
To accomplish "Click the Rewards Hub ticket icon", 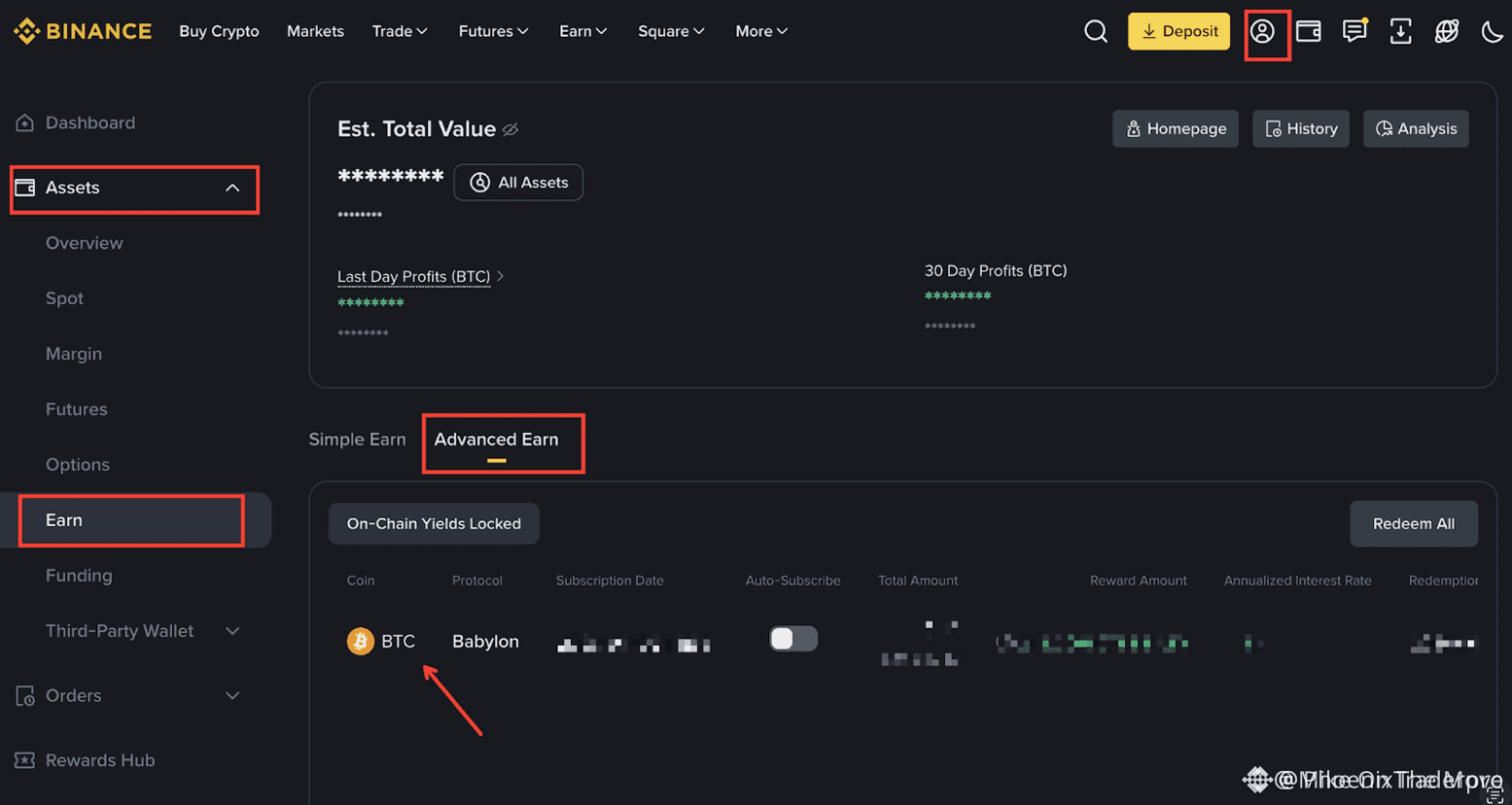I will pyautogui.click(x=25, y=760).
